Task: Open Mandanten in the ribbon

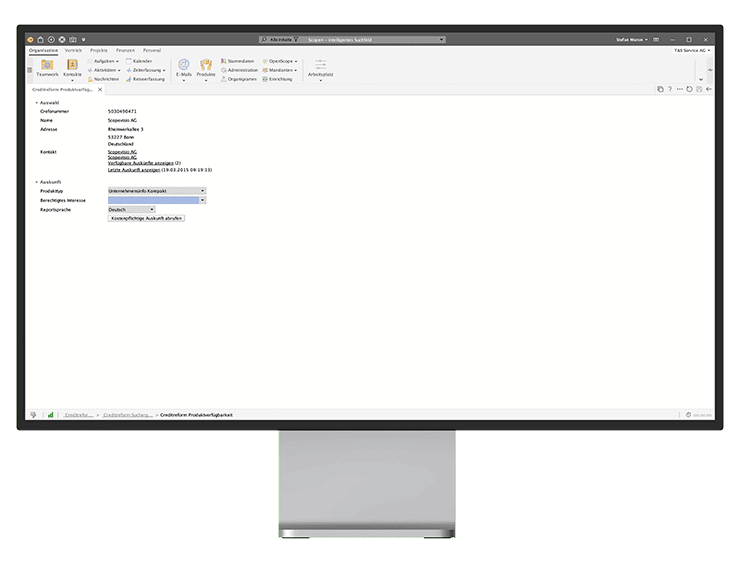Action: [x=280, y=70]
